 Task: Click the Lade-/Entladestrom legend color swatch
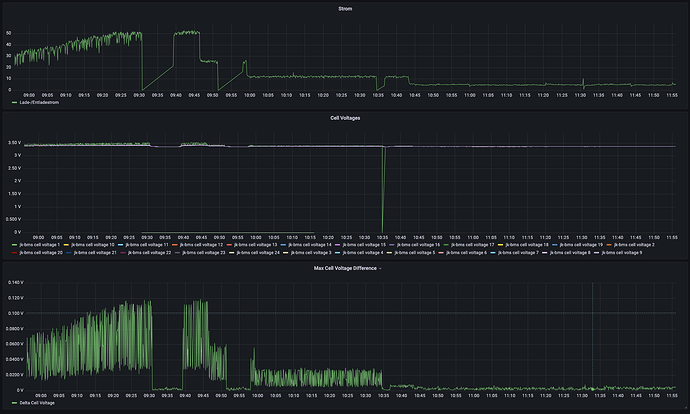pos(14,102)
